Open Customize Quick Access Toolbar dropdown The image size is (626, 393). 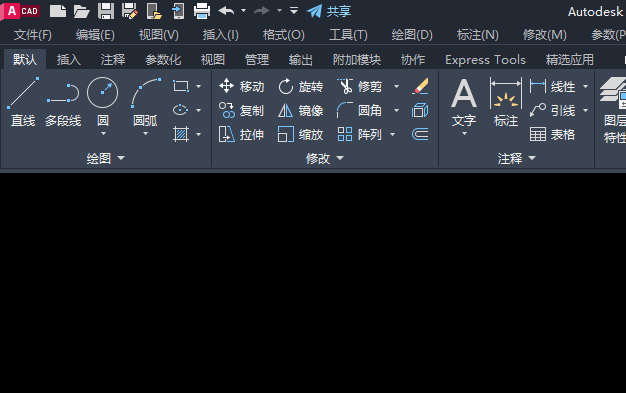(x=294, y=11)
